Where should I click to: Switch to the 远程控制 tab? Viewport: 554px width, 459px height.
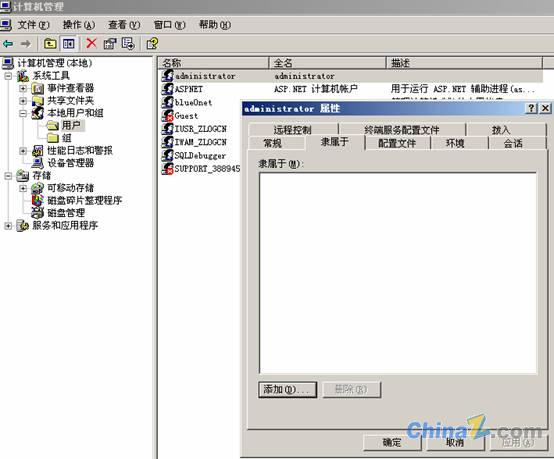pos(293,130)
